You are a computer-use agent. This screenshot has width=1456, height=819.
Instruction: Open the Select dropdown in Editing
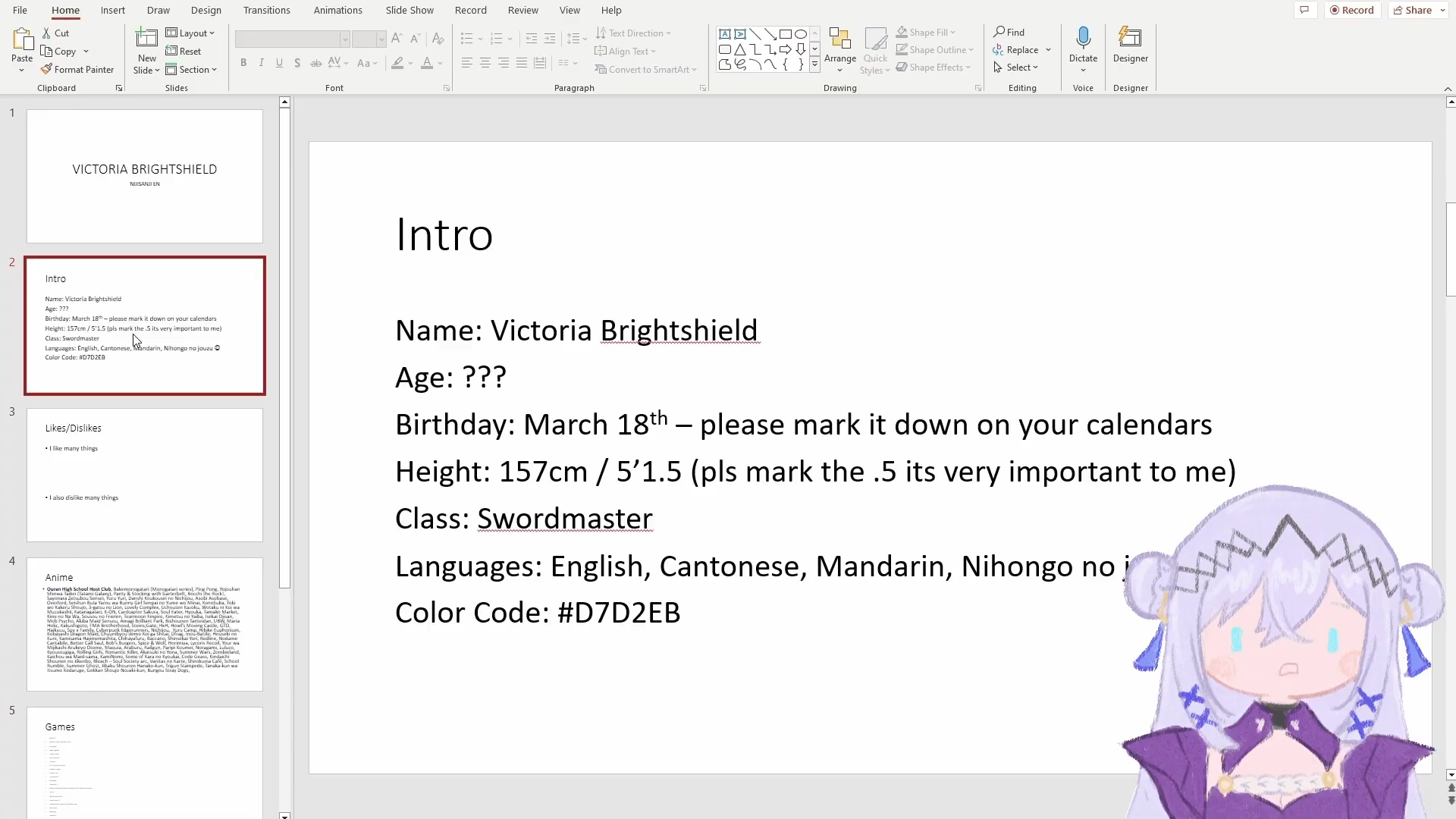tap(1016, 67)
